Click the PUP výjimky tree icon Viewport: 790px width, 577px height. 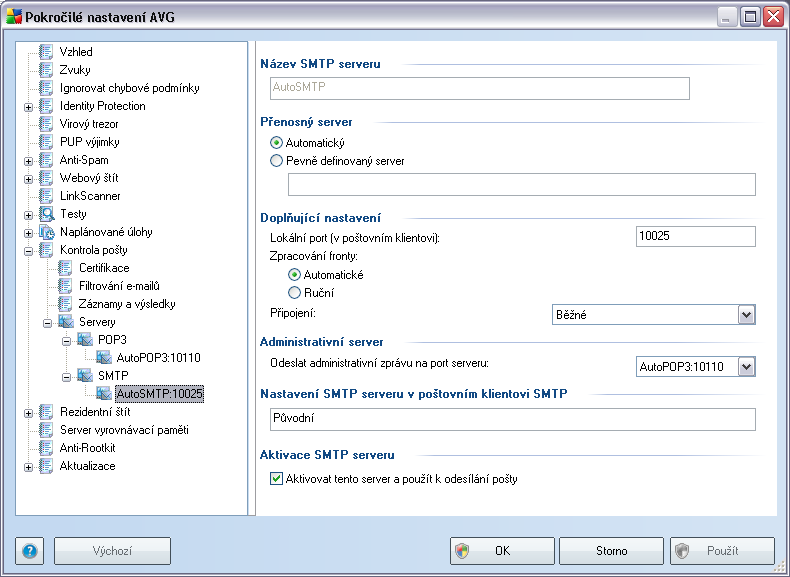coord(46,142)
